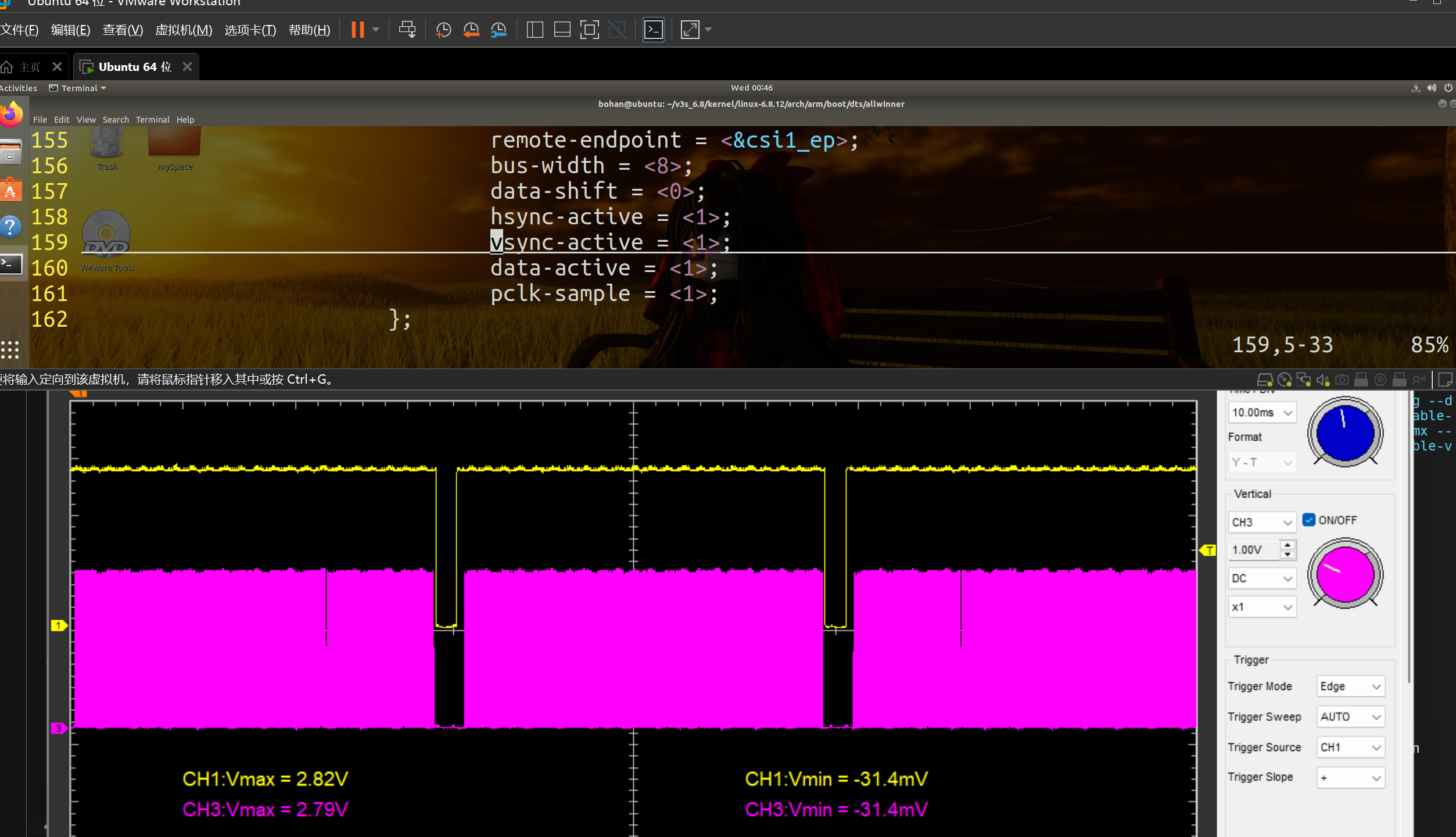Open the Help icon in Ubuntu dock
Viewport: 1456px width, 837px height.
(x=10, y=227)
